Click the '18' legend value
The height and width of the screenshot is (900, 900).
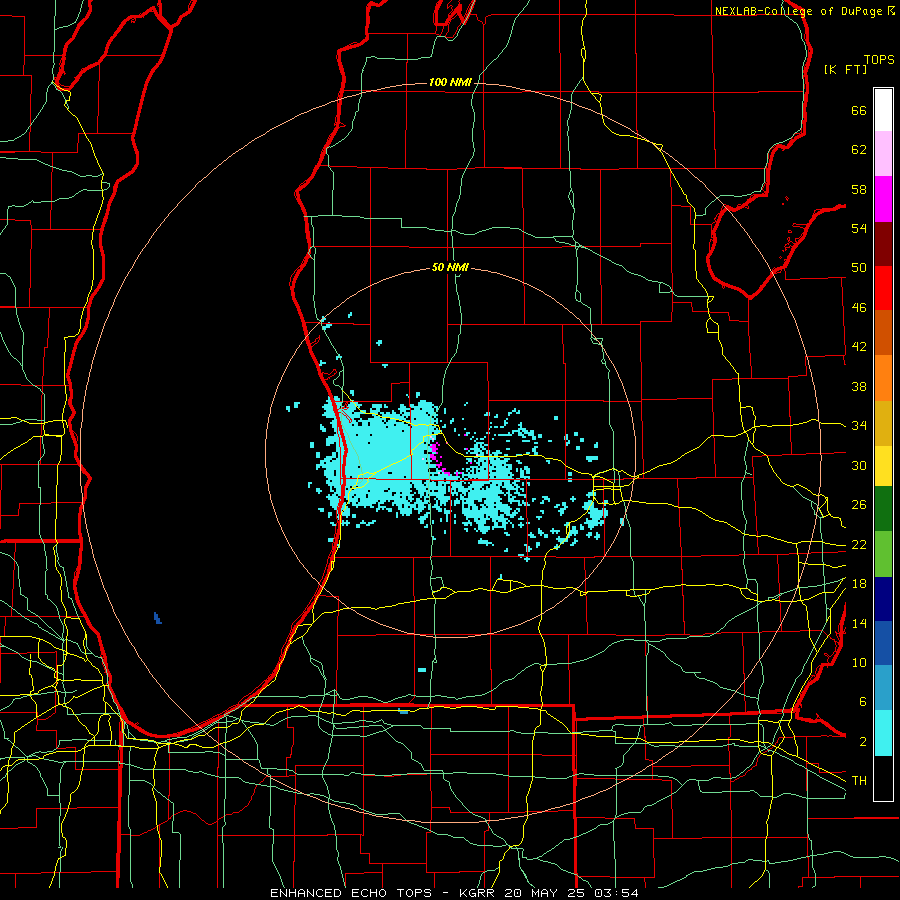[x=859, y=584]
